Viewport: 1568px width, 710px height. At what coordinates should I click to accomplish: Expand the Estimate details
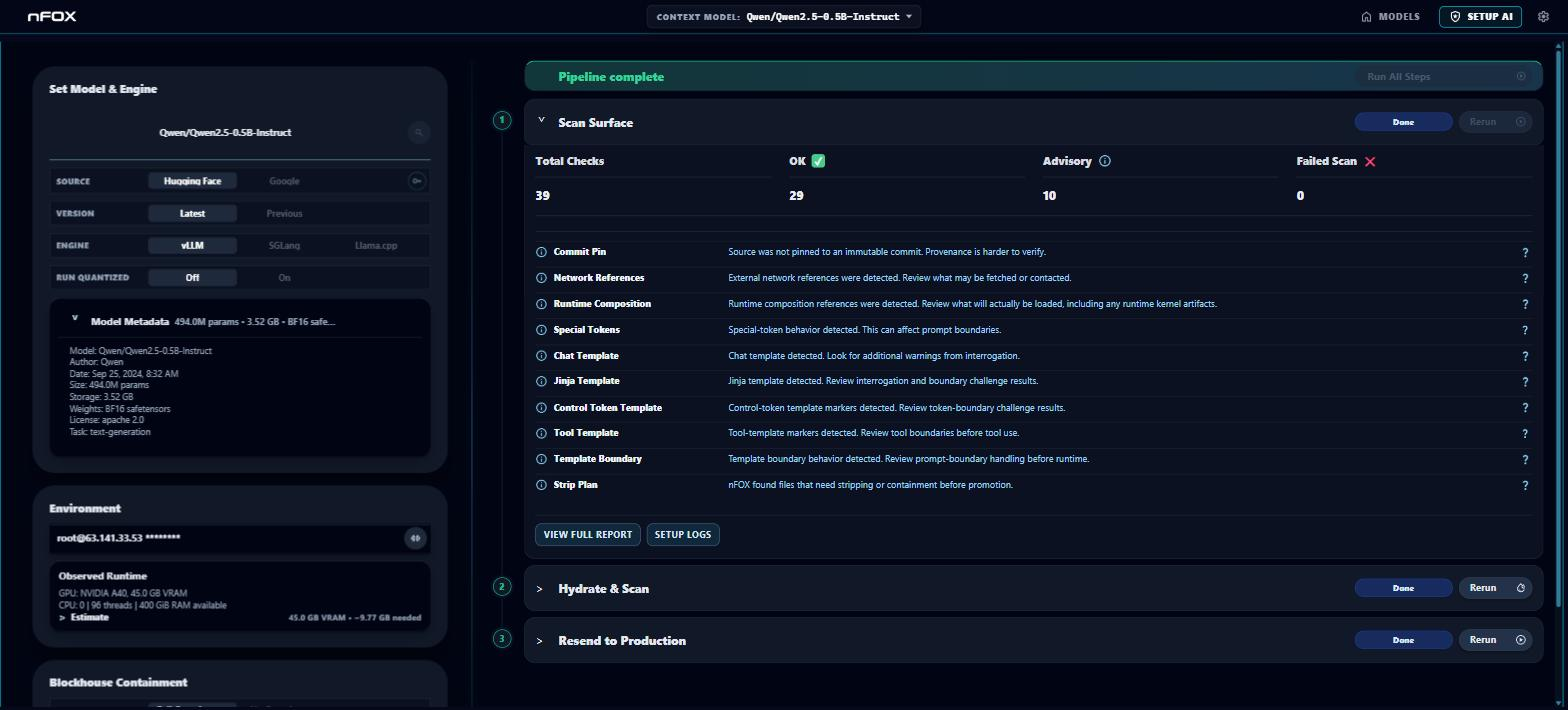83,617
